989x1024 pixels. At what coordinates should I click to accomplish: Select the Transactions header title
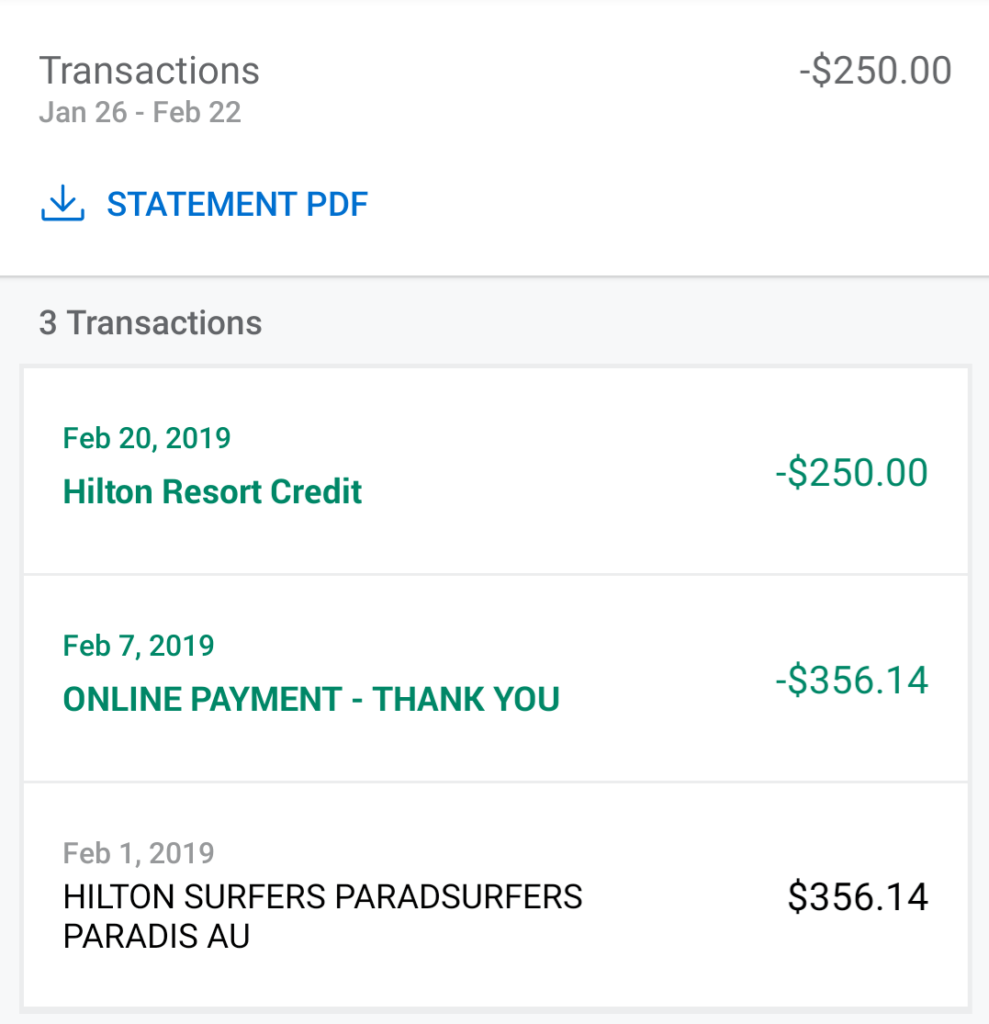(150, 71)
